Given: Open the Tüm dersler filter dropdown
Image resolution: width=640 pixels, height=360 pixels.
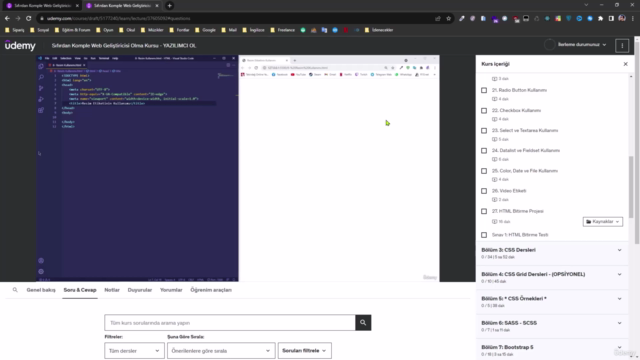Looking at the screenshot, I should pyautogui.click(x=134, y=351).
